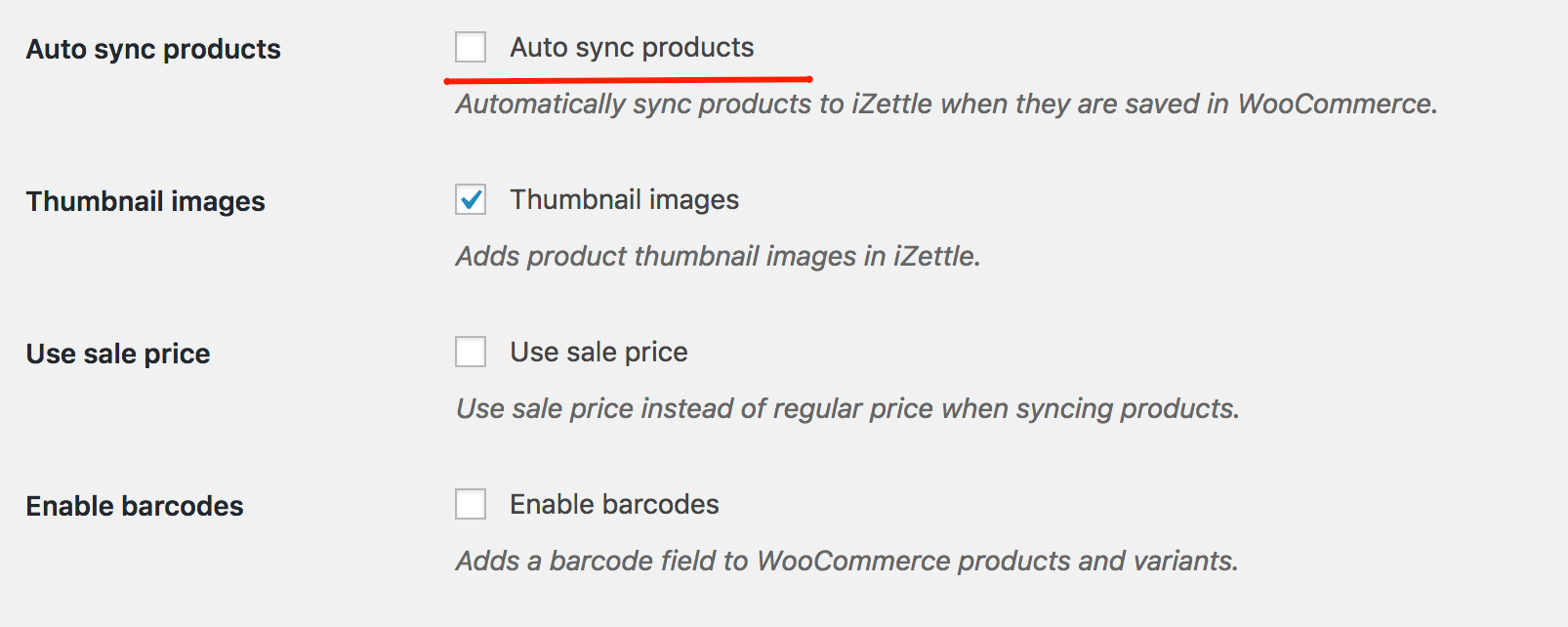The width and height of the screenshot is (1568, 627).
Task: Click the product thumbnail images description
Action: coord(718,256)
